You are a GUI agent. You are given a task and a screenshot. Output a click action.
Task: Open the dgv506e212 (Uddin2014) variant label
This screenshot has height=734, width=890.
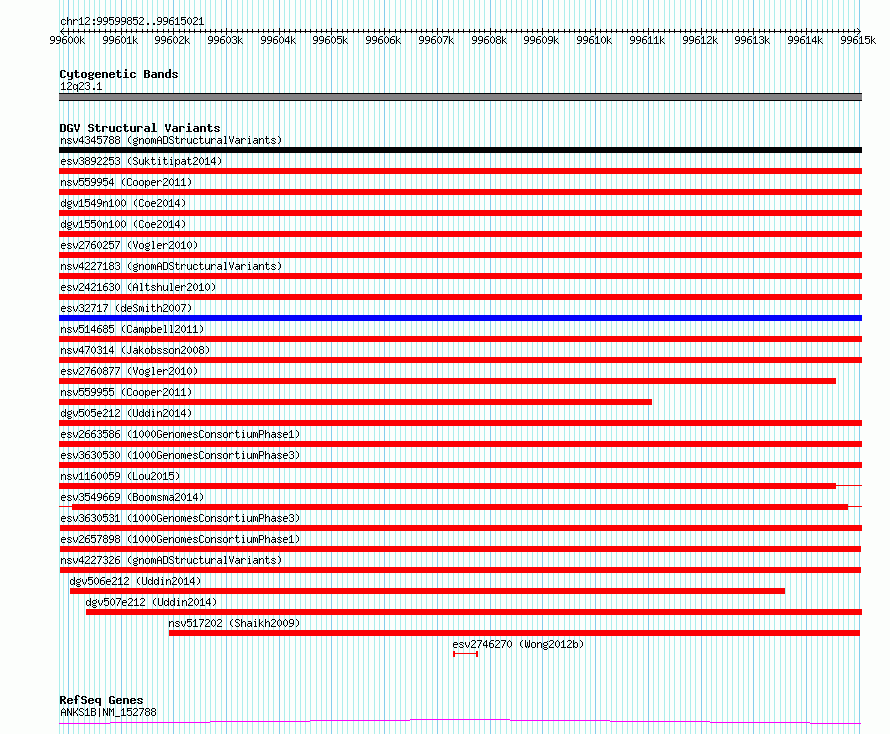pos(135,581)
